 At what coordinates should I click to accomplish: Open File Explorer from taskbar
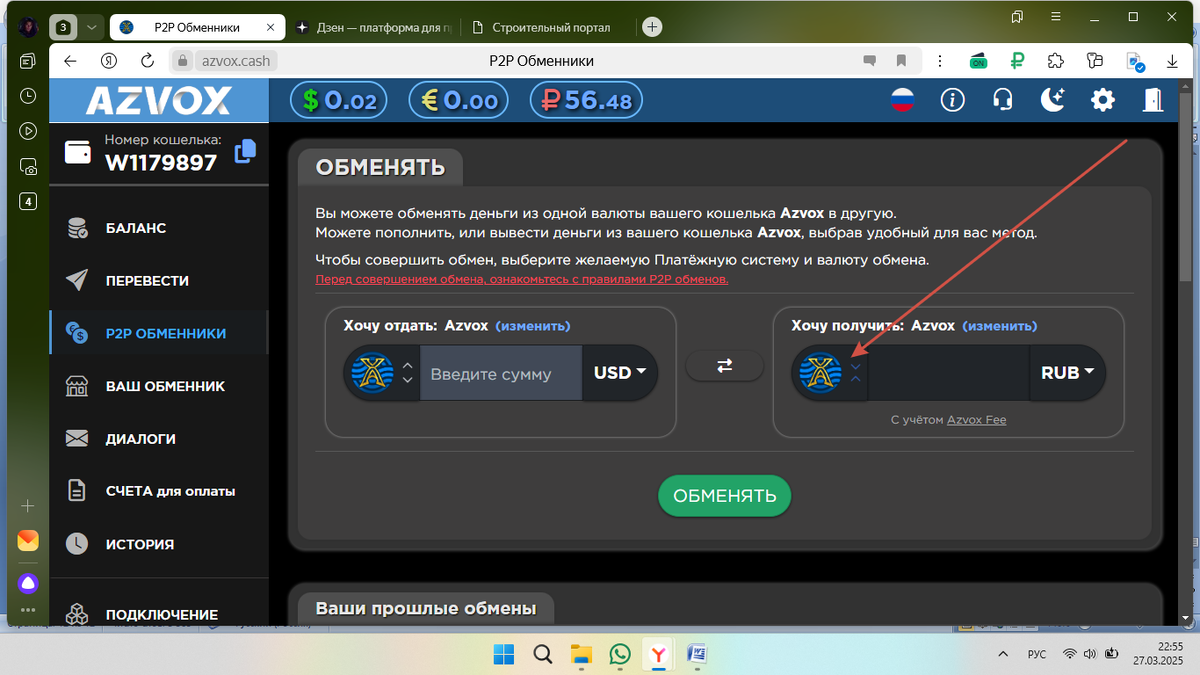581,654
